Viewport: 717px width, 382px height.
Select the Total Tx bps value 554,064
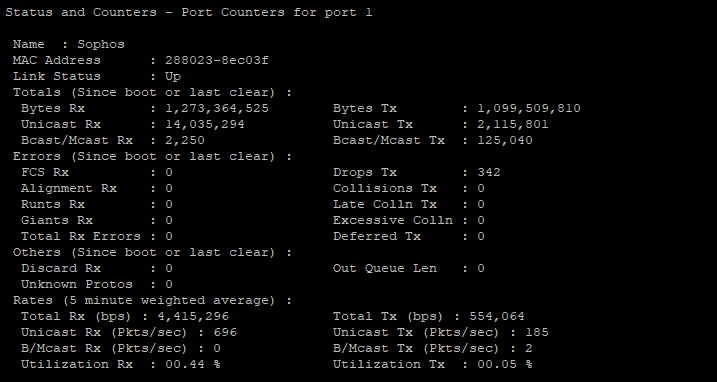(497, 317)
